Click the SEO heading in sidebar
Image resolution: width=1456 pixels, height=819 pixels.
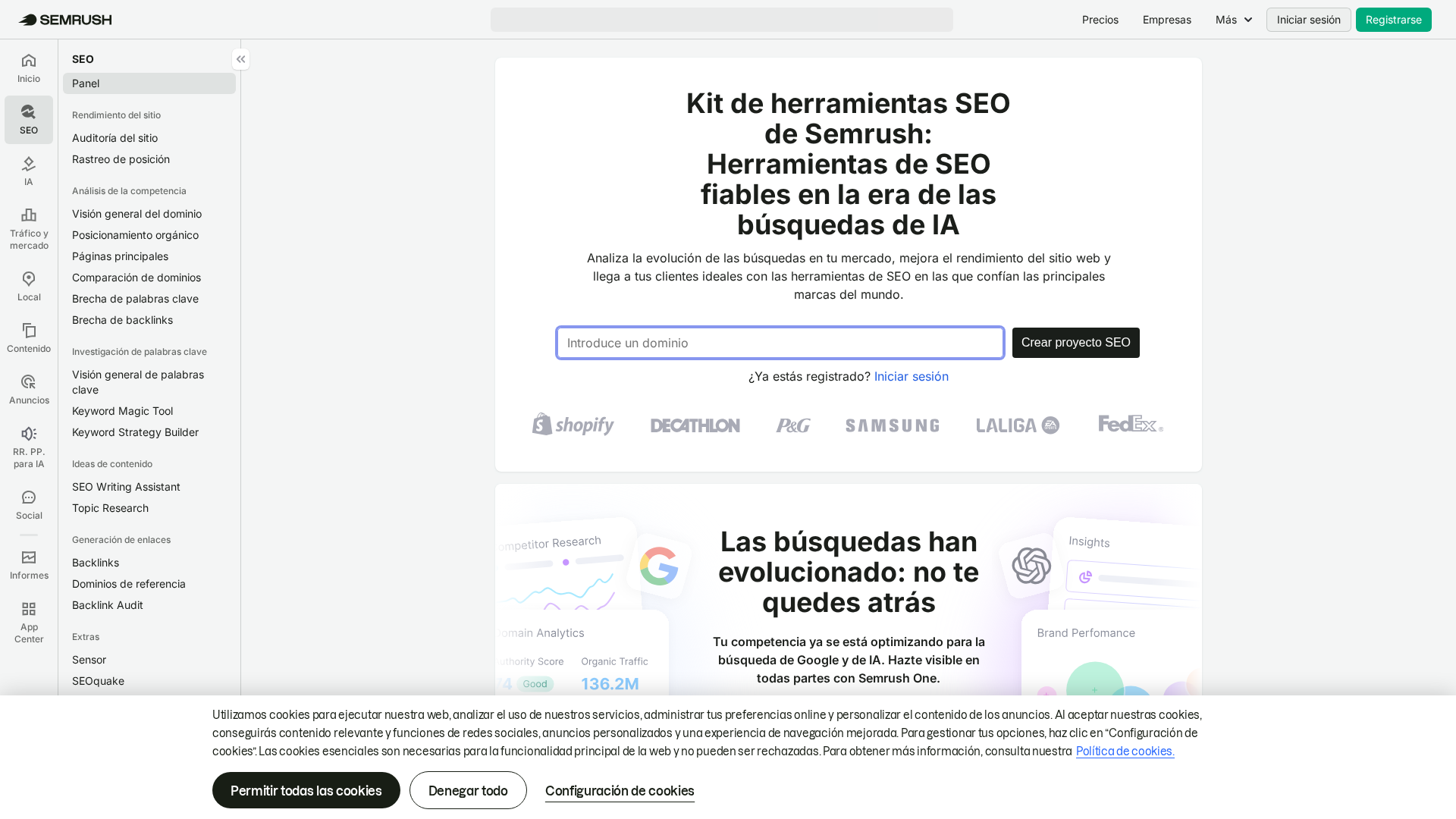[83, 59]
